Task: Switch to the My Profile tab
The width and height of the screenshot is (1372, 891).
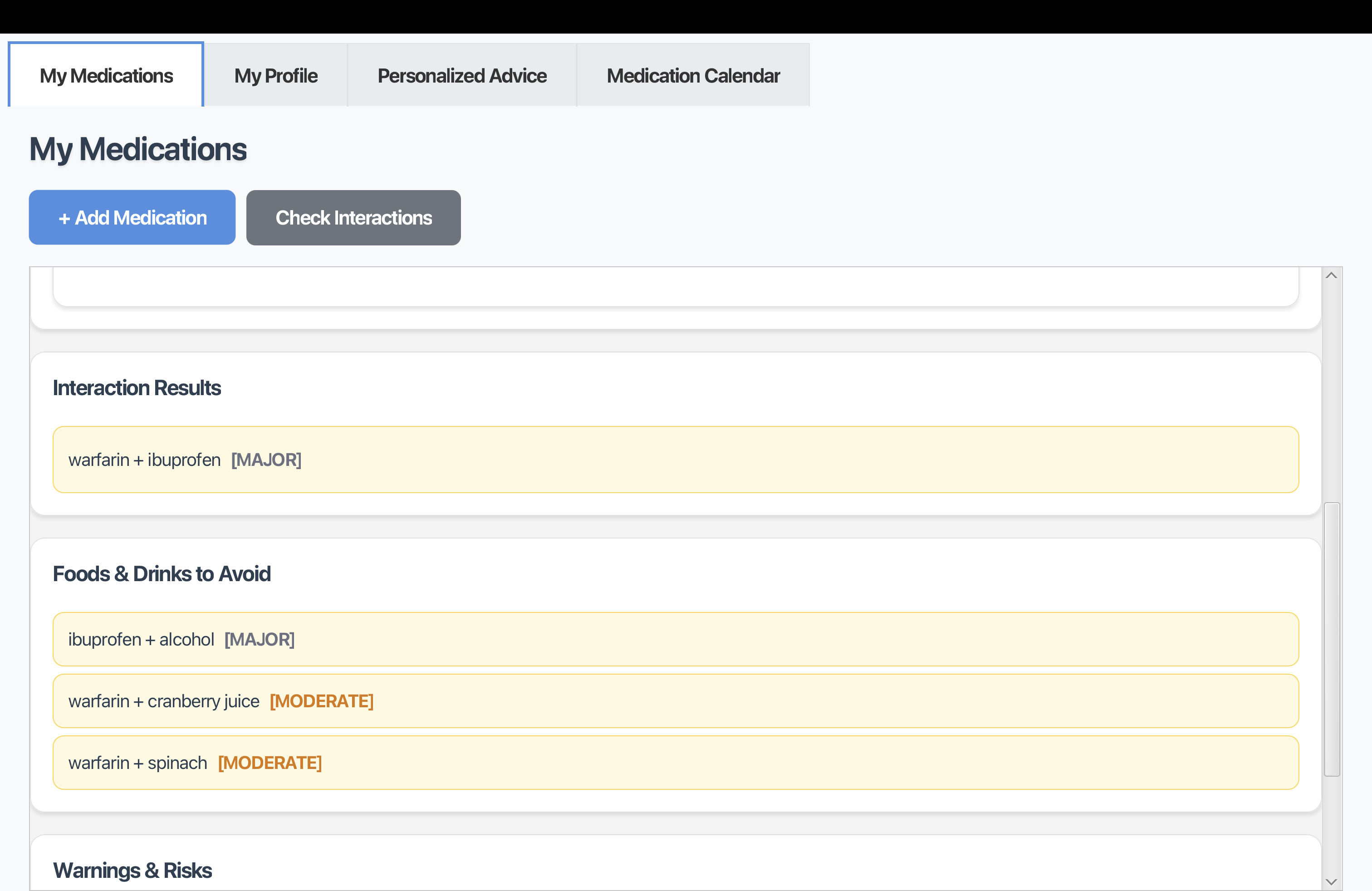Action: coord(275,75)
